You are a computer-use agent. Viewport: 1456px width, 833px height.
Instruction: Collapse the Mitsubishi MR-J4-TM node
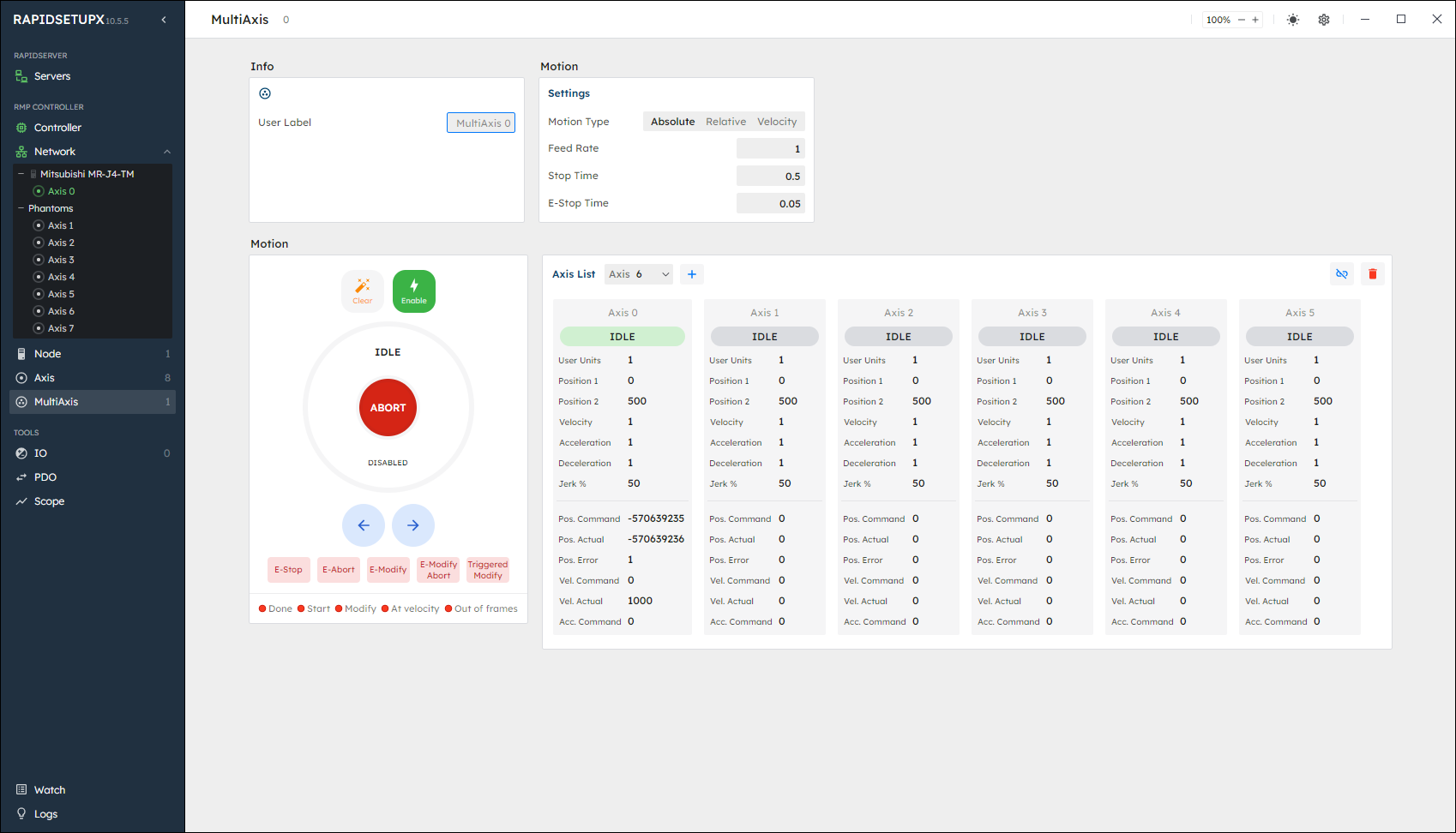21,174
